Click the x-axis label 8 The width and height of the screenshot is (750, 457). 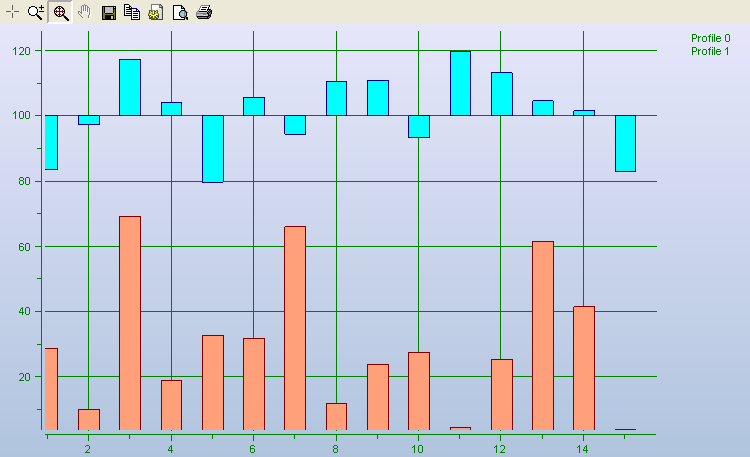click(336, 450)
